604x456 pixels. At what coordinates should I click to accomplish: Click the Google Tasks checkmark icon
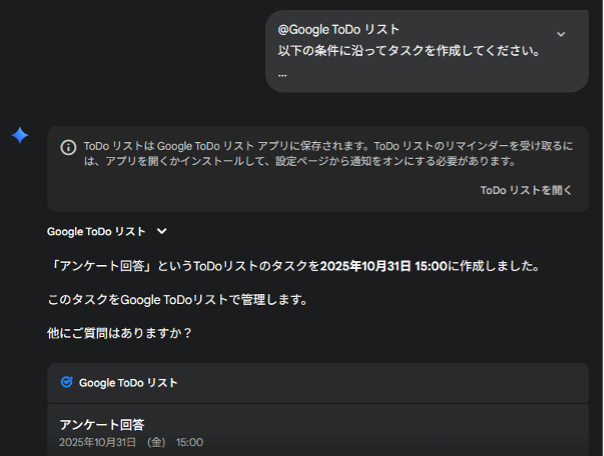(67, 382)
